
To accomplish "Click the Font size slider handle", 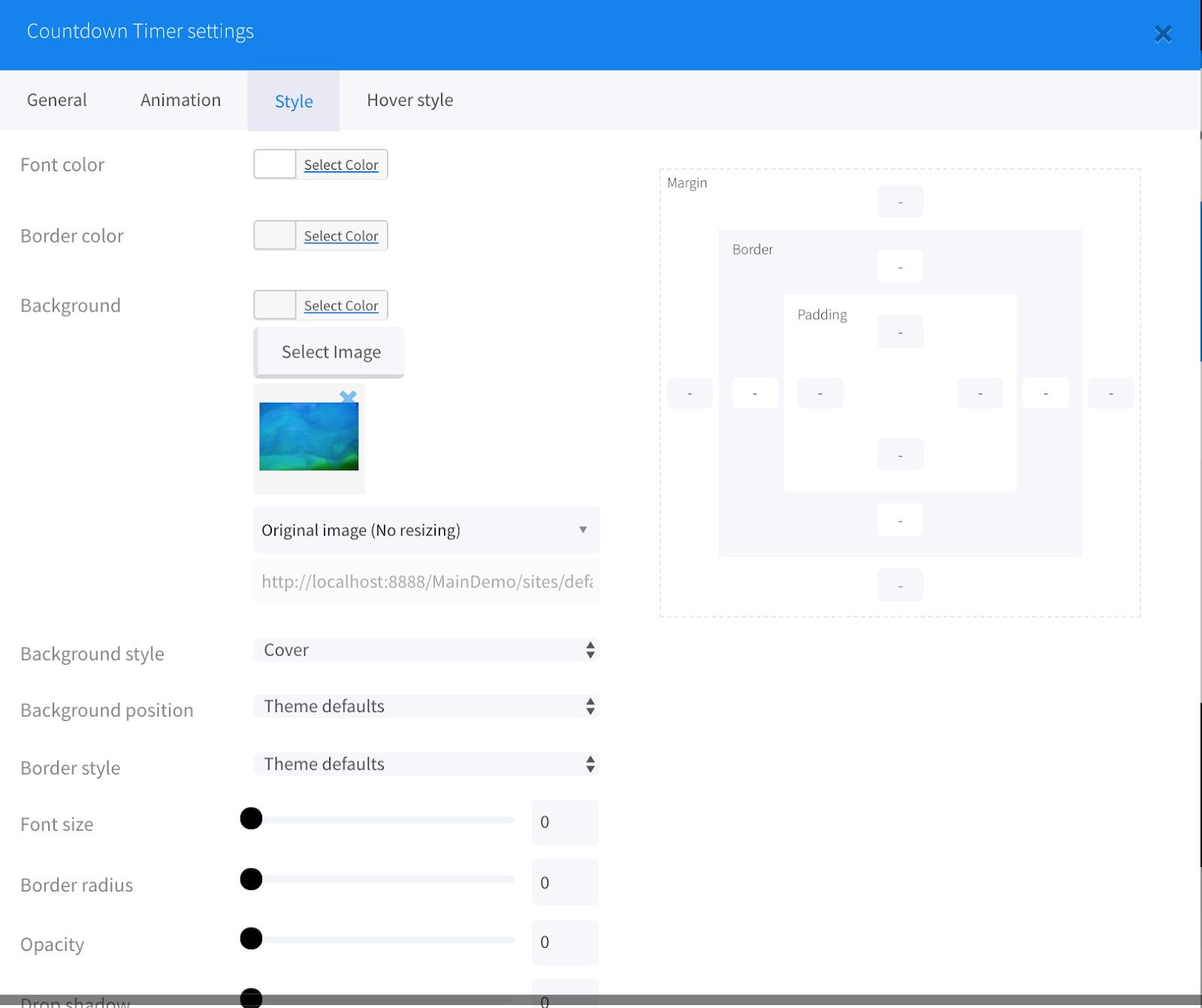I will pos(251,818).
